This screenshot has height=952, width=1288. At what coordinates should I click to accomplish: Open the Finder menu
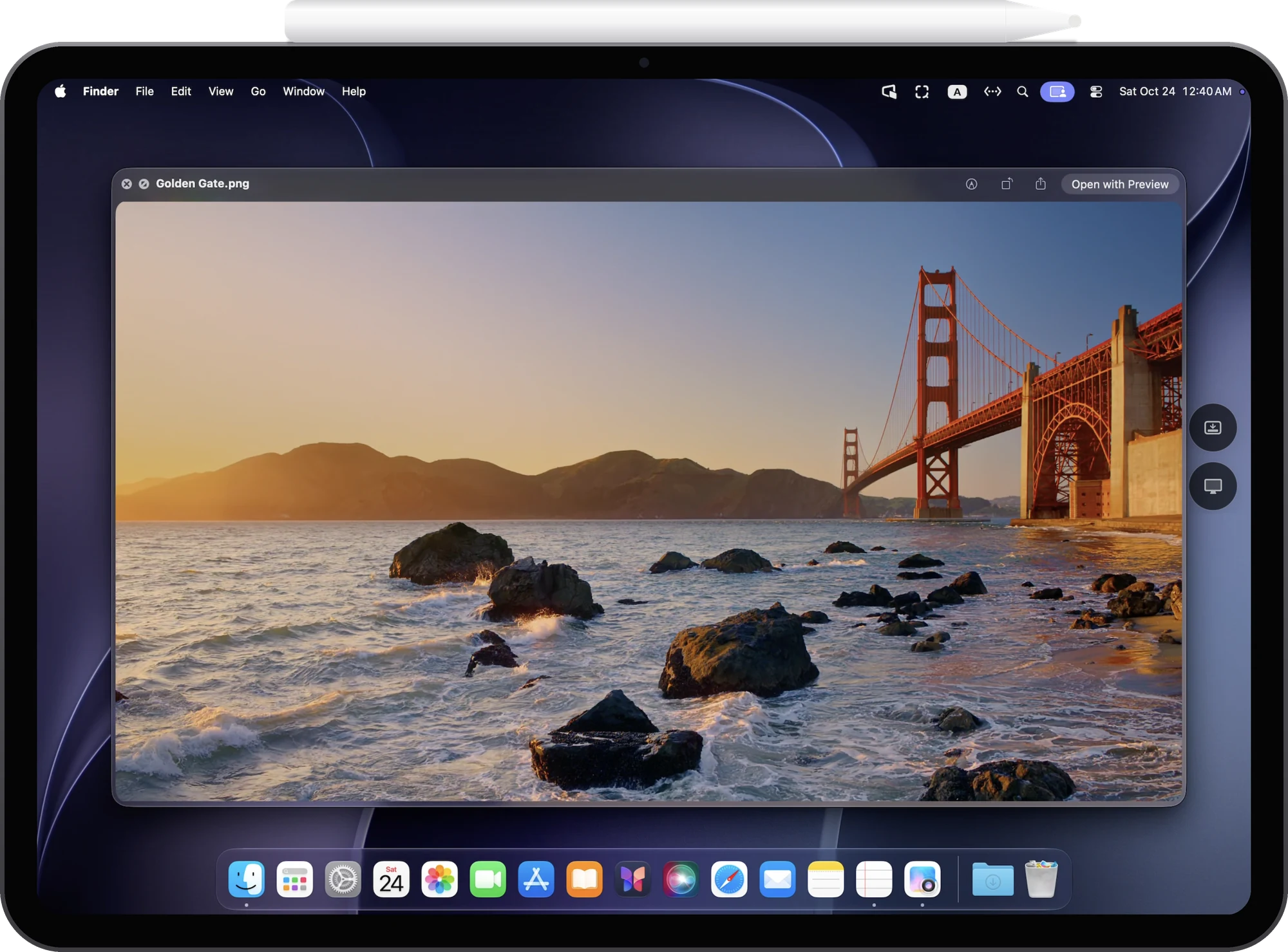[100, 91]
